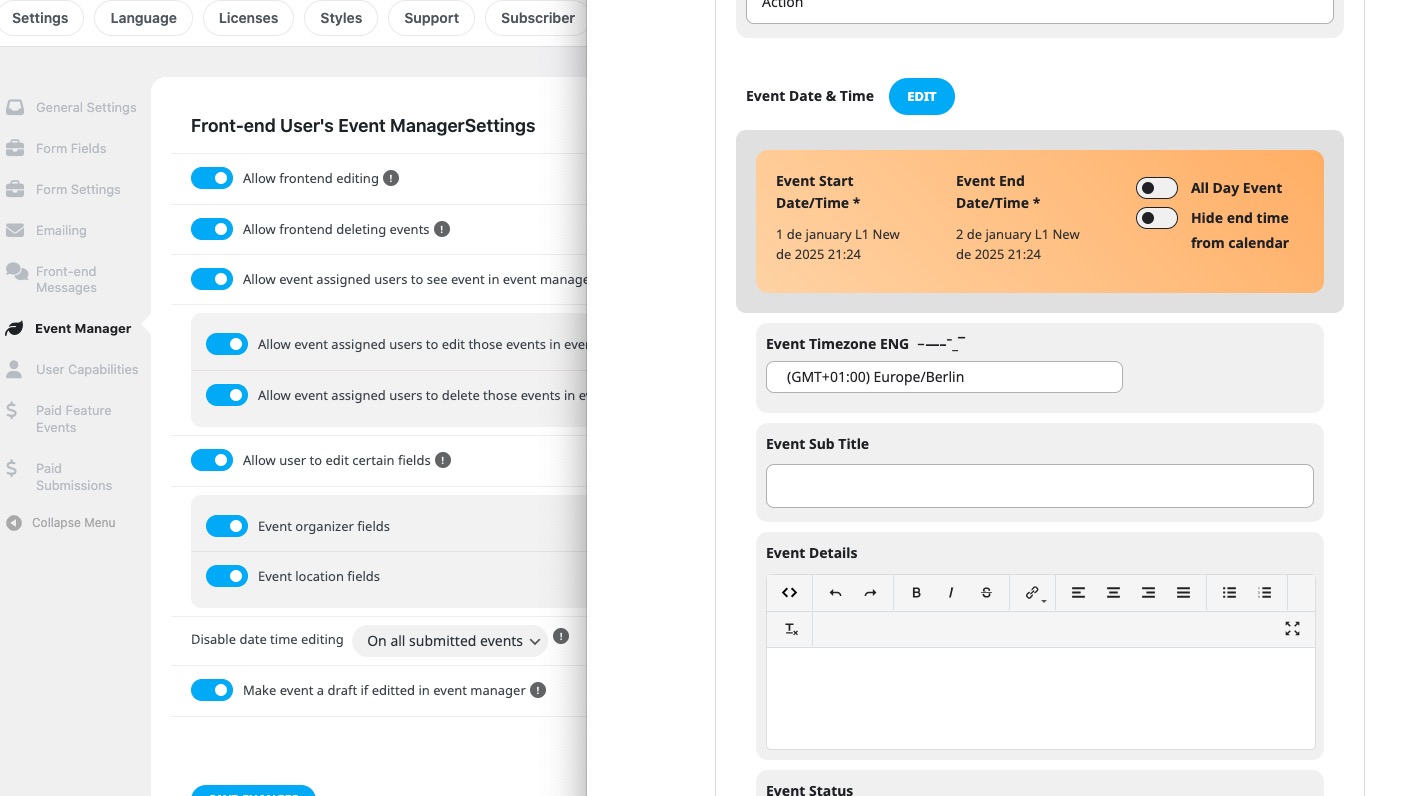This screenshot has width=1426, height=796.
Task: Expand Event Details editor to fullscreen
Action: click(1292, 629)
